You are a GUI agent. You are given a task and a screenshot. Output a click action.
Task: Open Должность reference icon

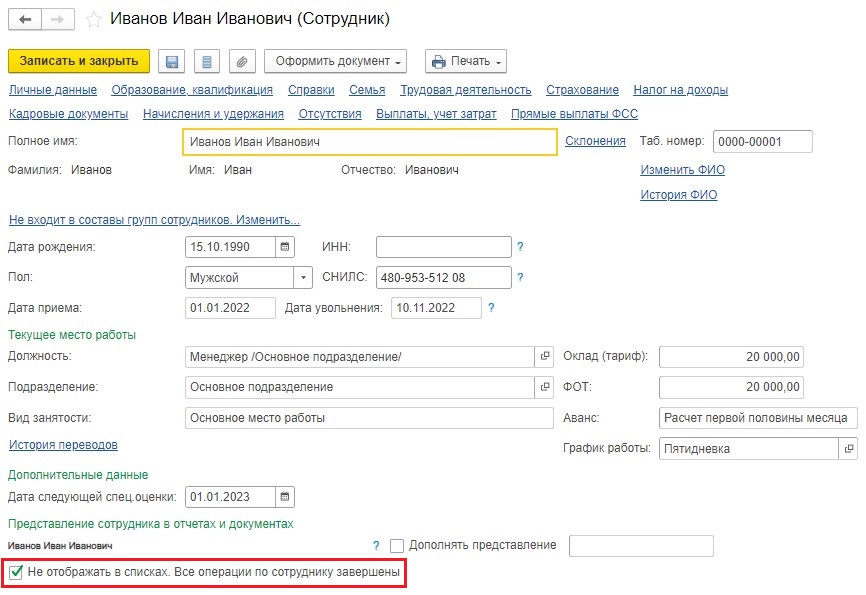[545, 356]
